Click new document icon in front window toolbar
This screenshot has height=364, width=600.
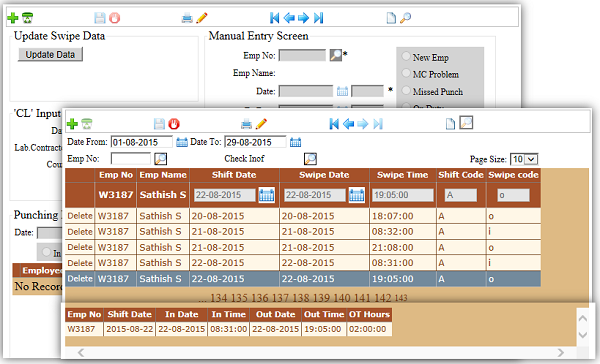click(x=450, y=124)
